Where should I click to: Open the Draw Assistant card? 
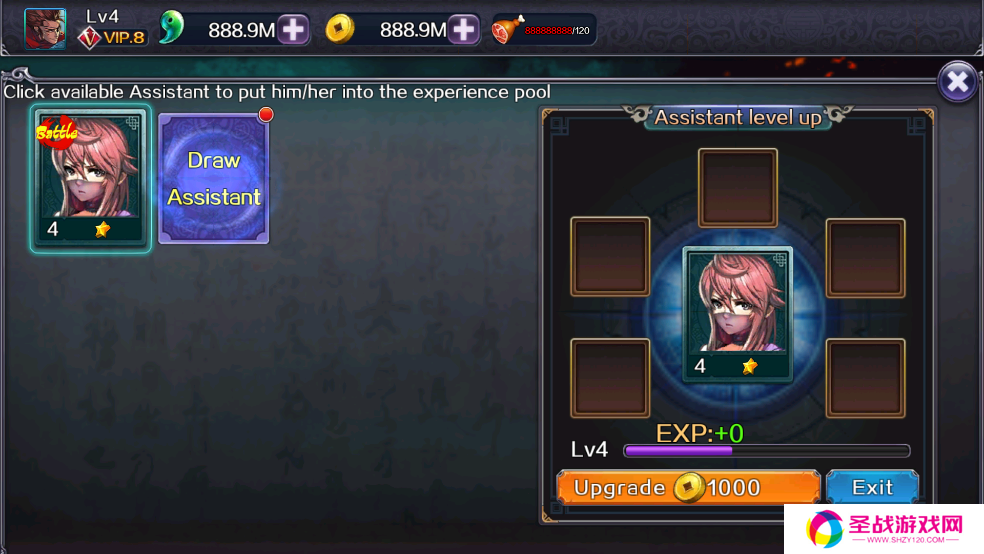tap(214, 179)
